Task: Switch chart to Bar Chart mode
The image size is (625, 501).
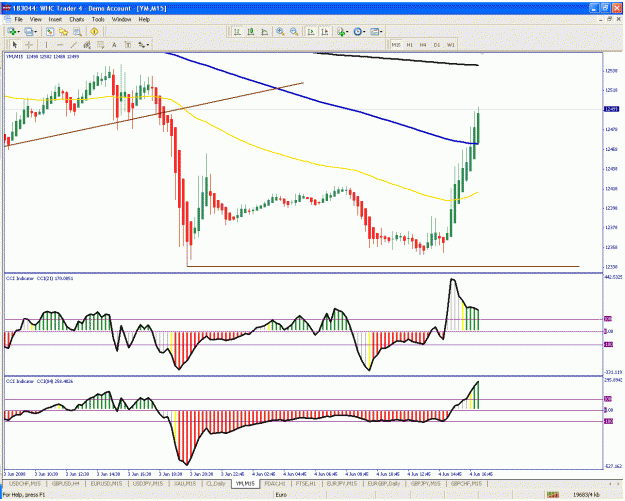Action: point(237,31)
